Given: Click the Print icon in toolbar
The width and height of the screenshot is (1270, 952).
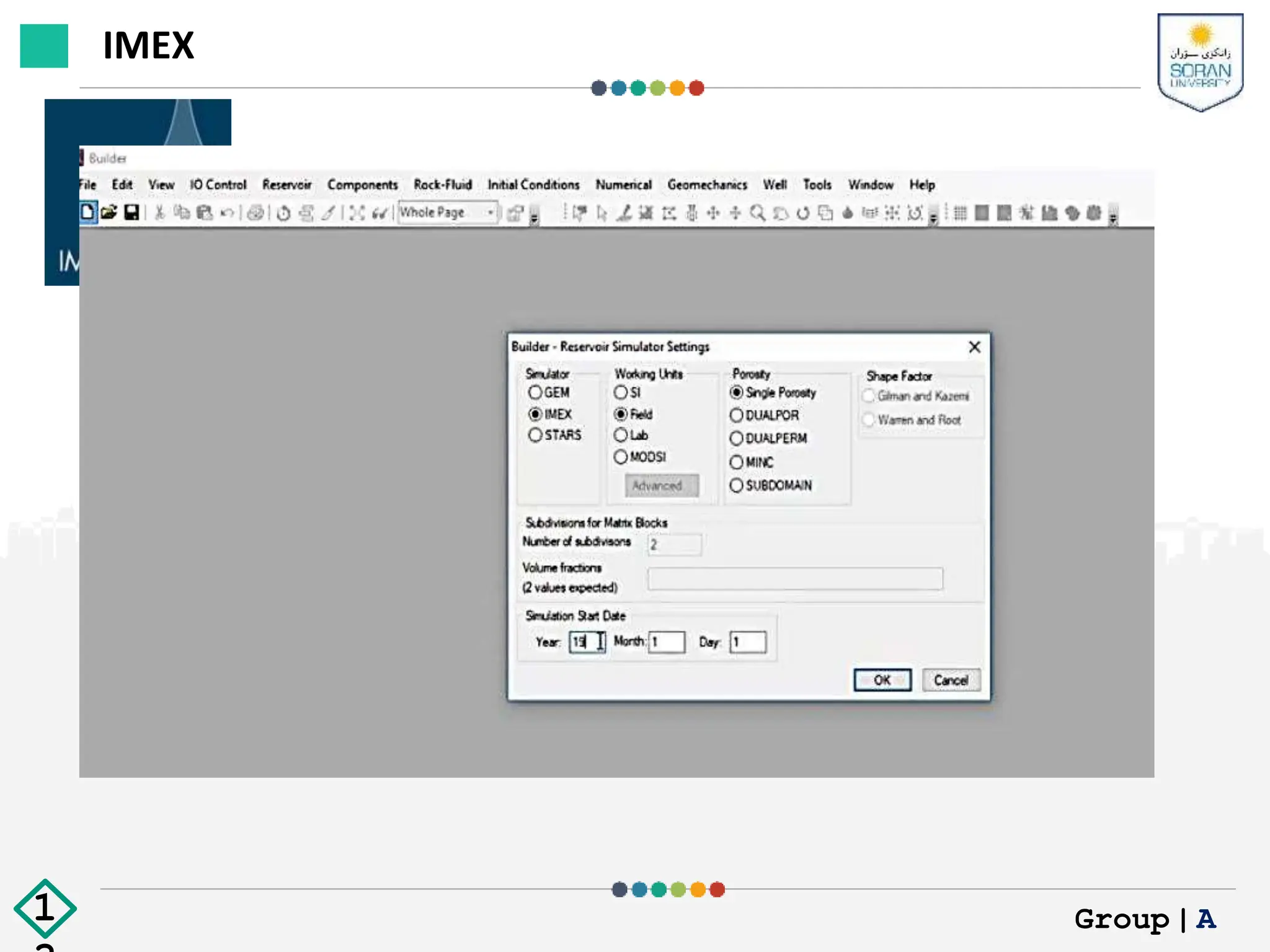Looking at the screenshot, I should pos(255,213).
